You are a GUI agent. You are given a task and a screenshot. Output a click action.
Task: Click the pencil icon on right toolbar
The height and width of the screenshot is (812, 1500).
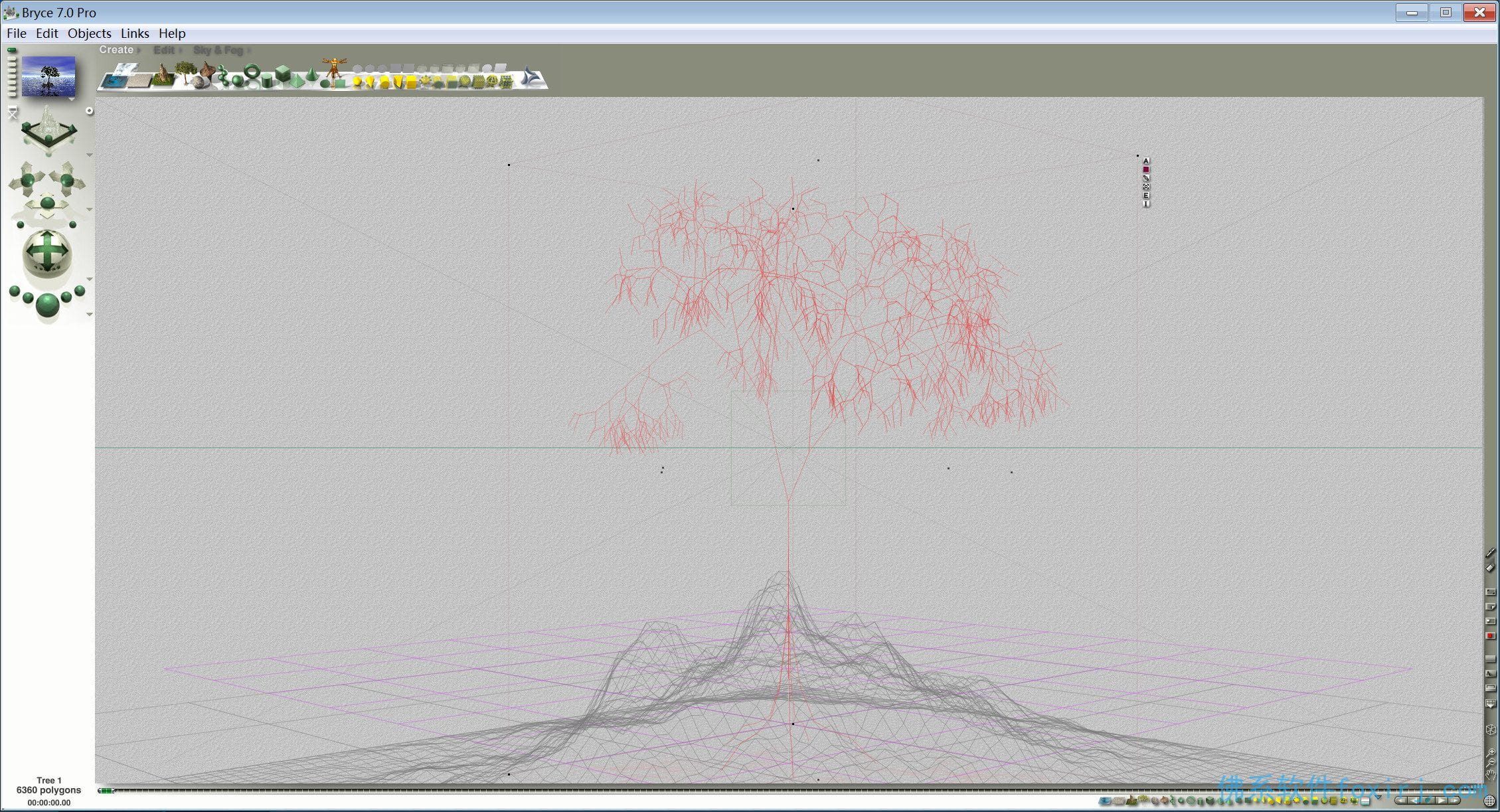pos(1490,552)
